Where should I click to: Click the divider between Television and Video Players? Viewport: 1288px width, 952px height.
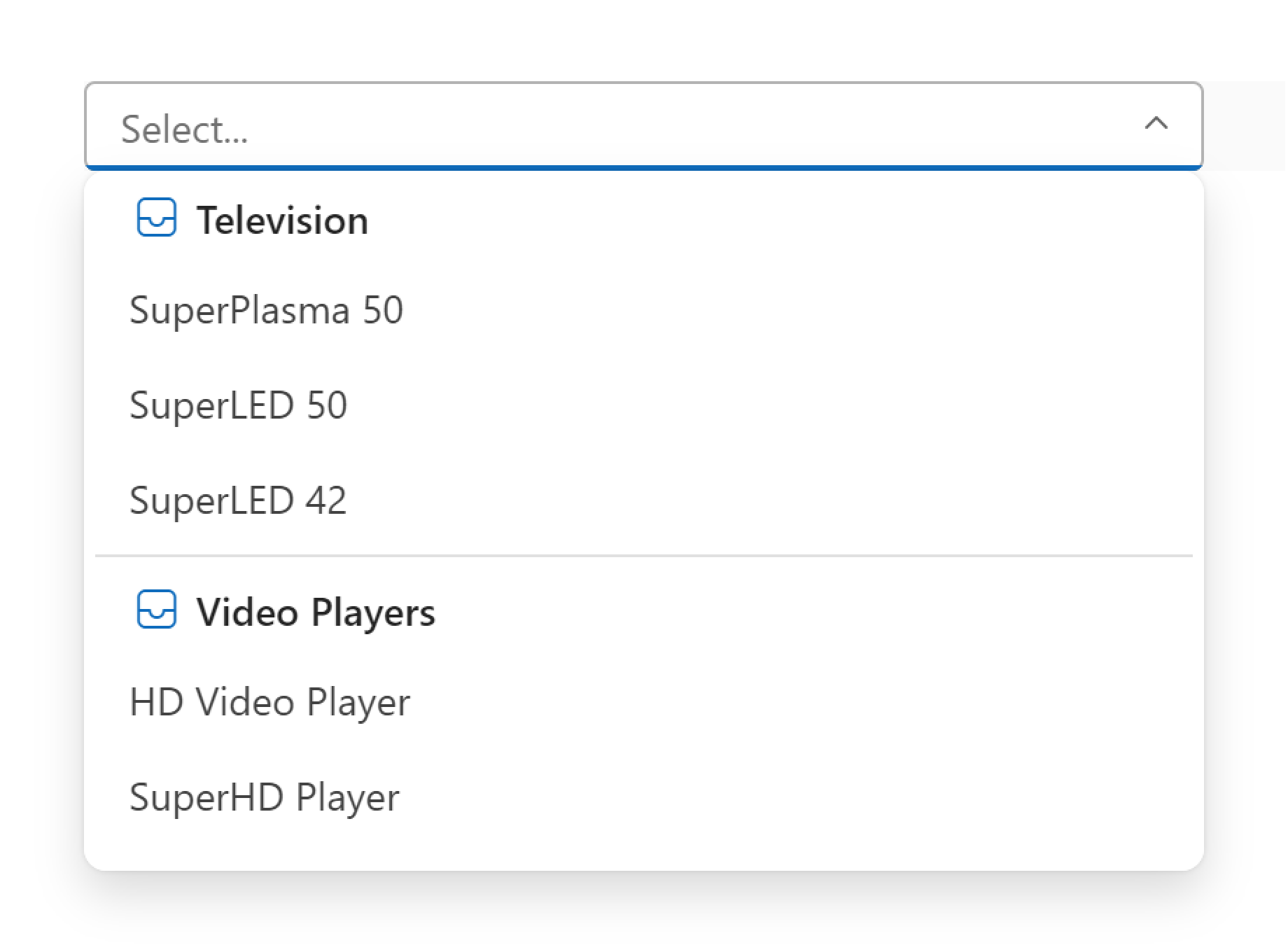pos(644,556)
